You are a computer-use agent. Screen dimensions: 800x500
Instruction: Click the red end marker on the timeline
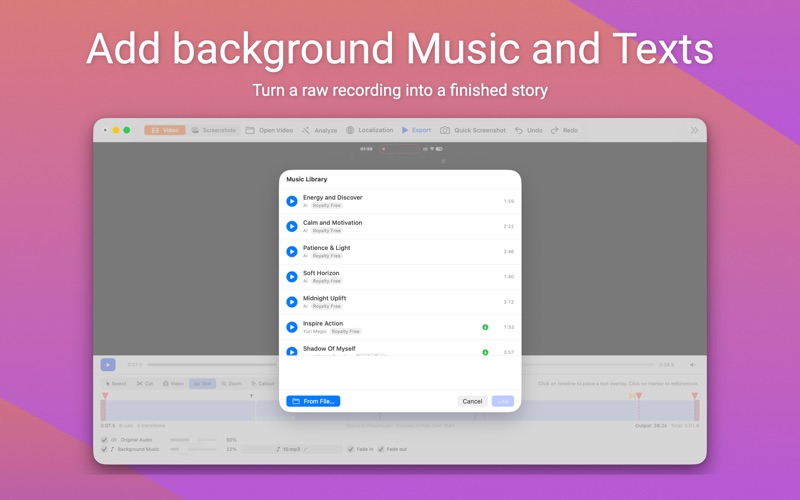click(694, 396)
